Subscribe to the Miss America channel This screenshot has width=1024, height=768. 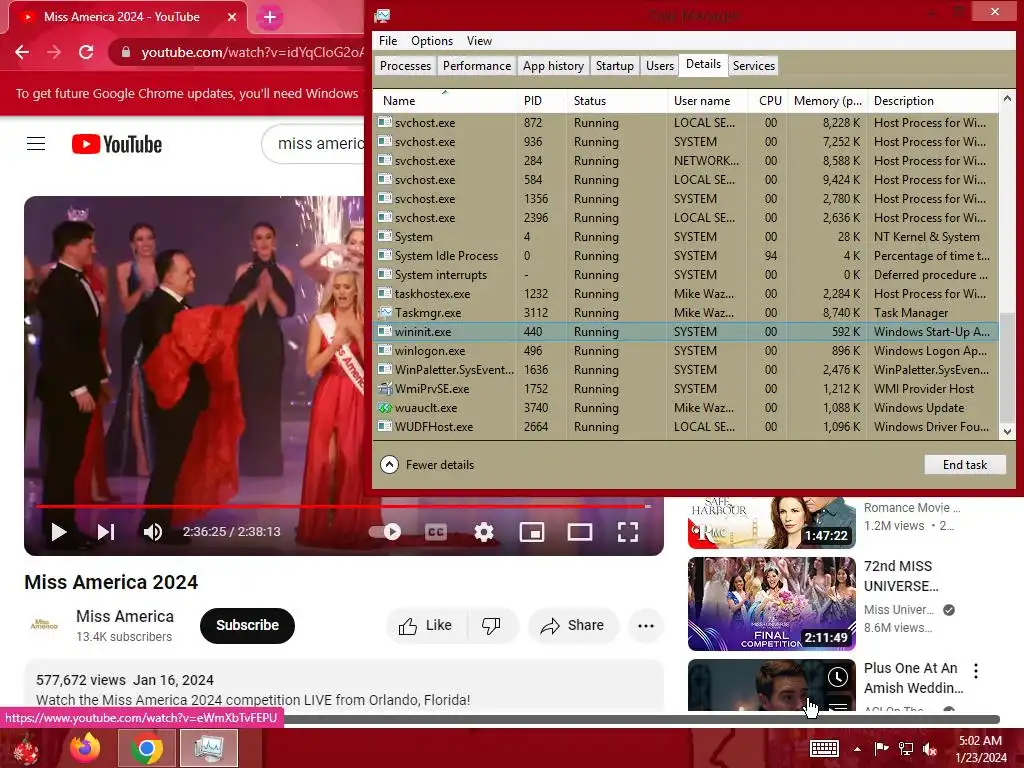coord(248,626)
